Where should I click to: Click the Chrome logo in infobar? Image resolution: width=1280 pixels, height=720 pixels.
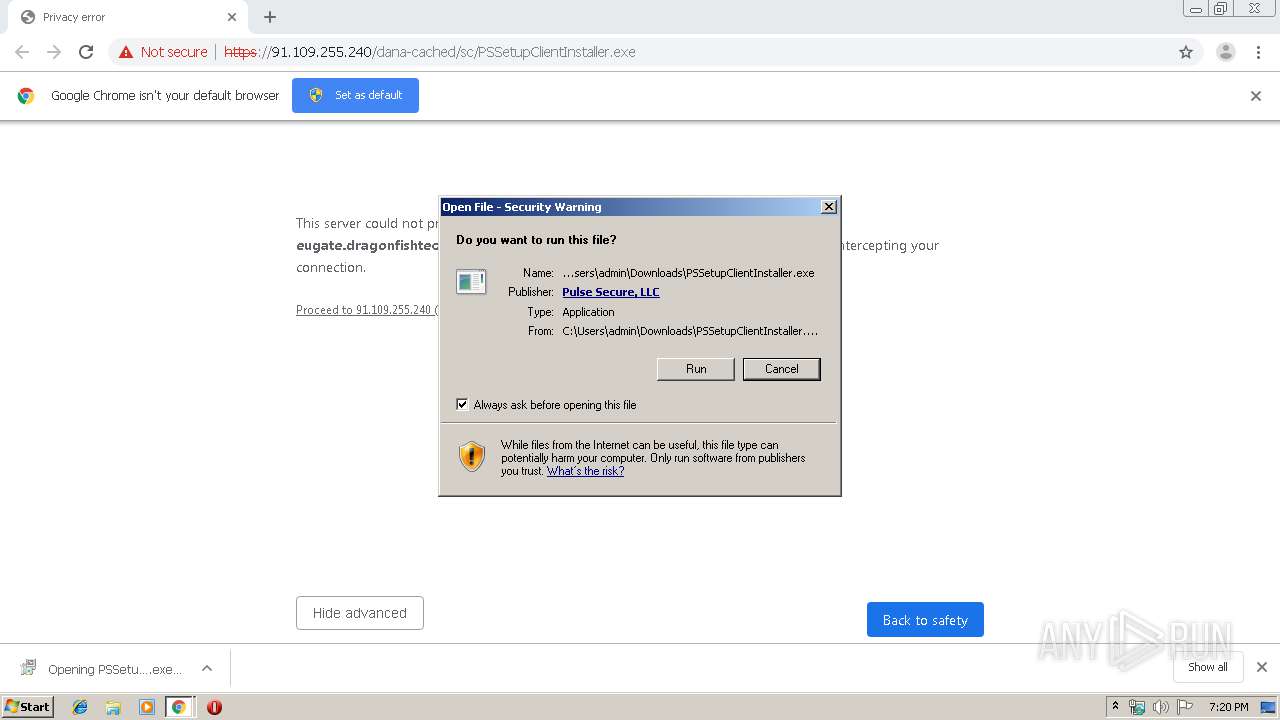(26, 96)
